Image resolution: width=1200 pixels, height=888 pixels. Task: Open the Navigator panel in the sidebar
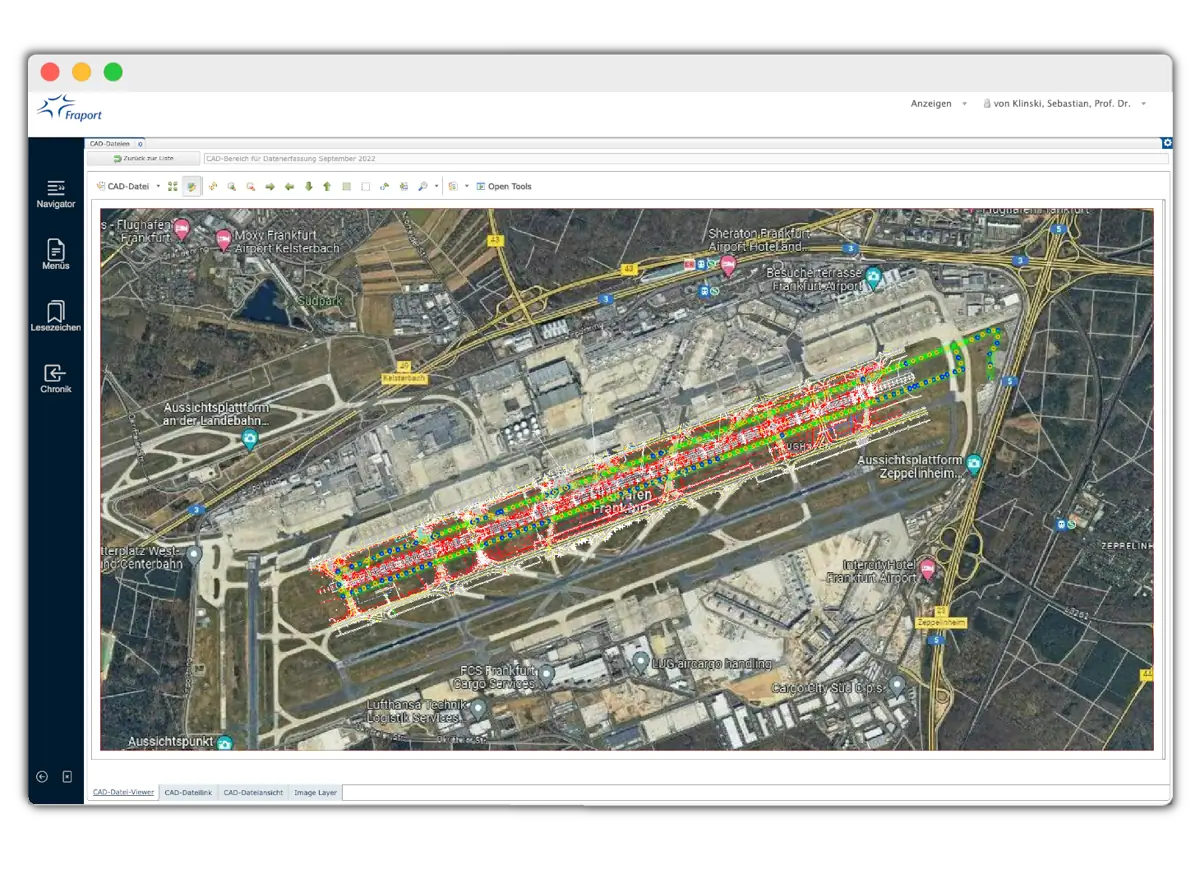coord(55,193)
